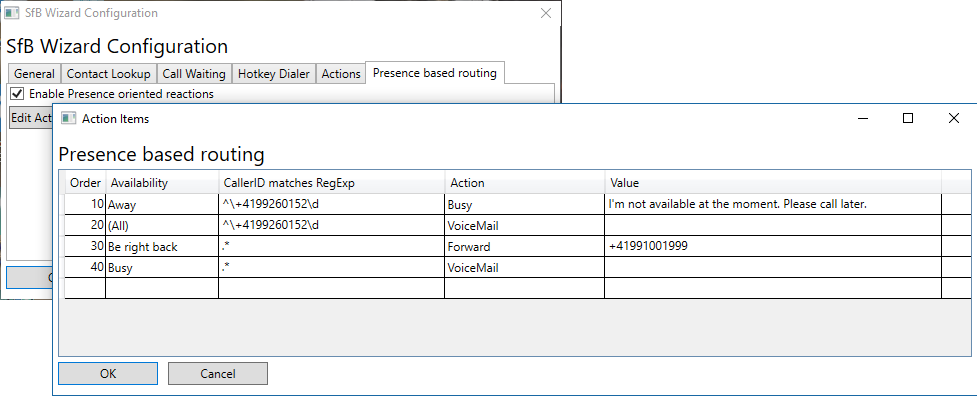Open the Hotkey Dialer tab
Image resolution: width=977 pixels, height=396 pixels.
(274, 73)
